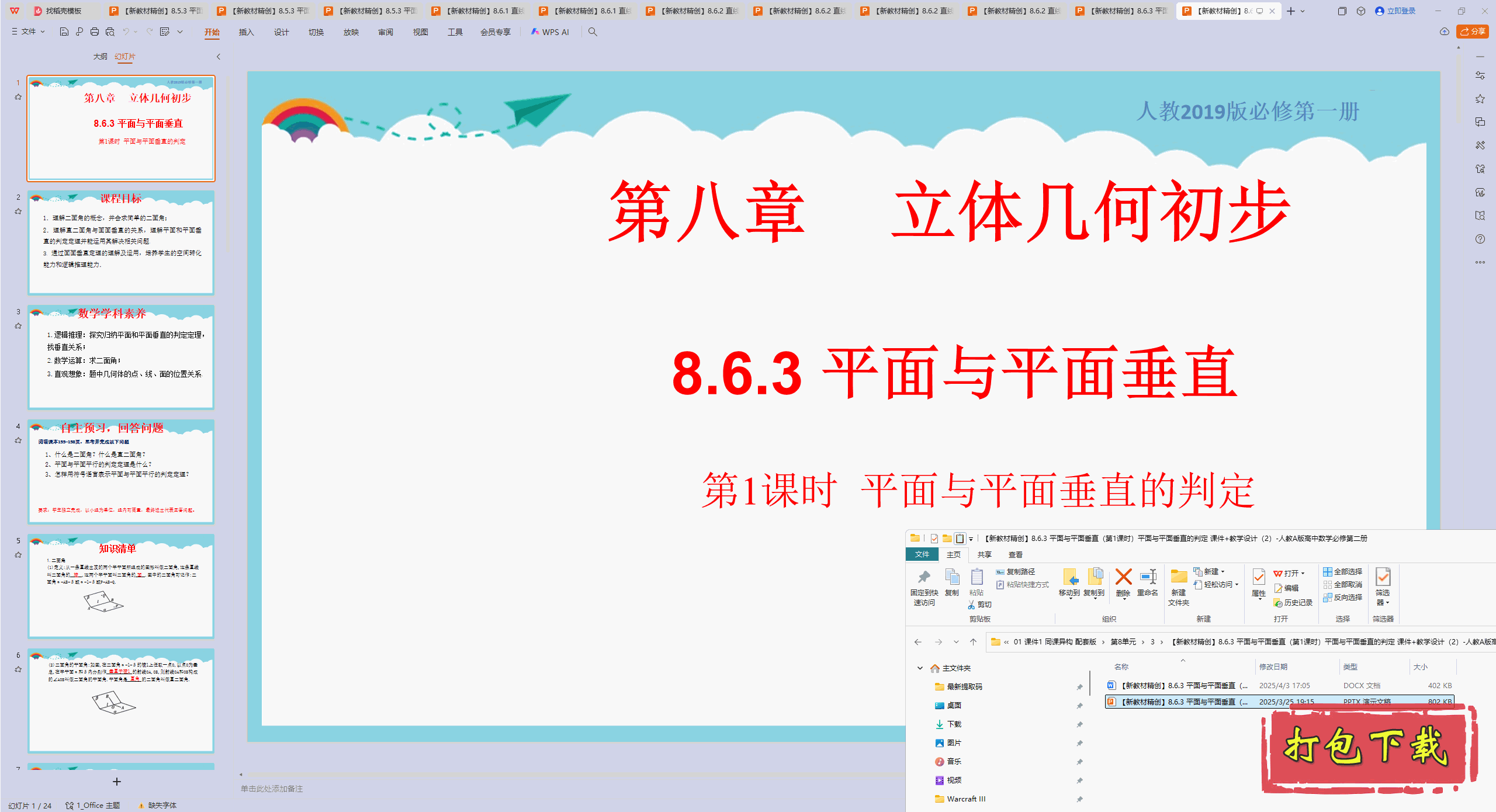Click the Redo arrow in WPS toolbar
1496x812 pixels.
click(150, 32)
